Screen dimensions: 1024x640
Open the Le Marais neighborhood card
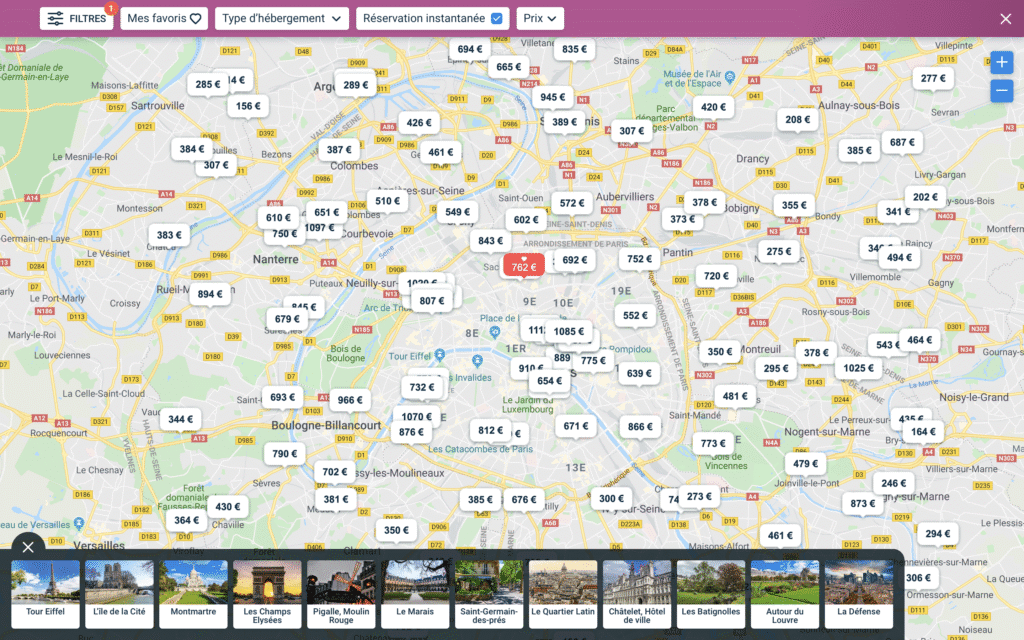pos(415,594)
